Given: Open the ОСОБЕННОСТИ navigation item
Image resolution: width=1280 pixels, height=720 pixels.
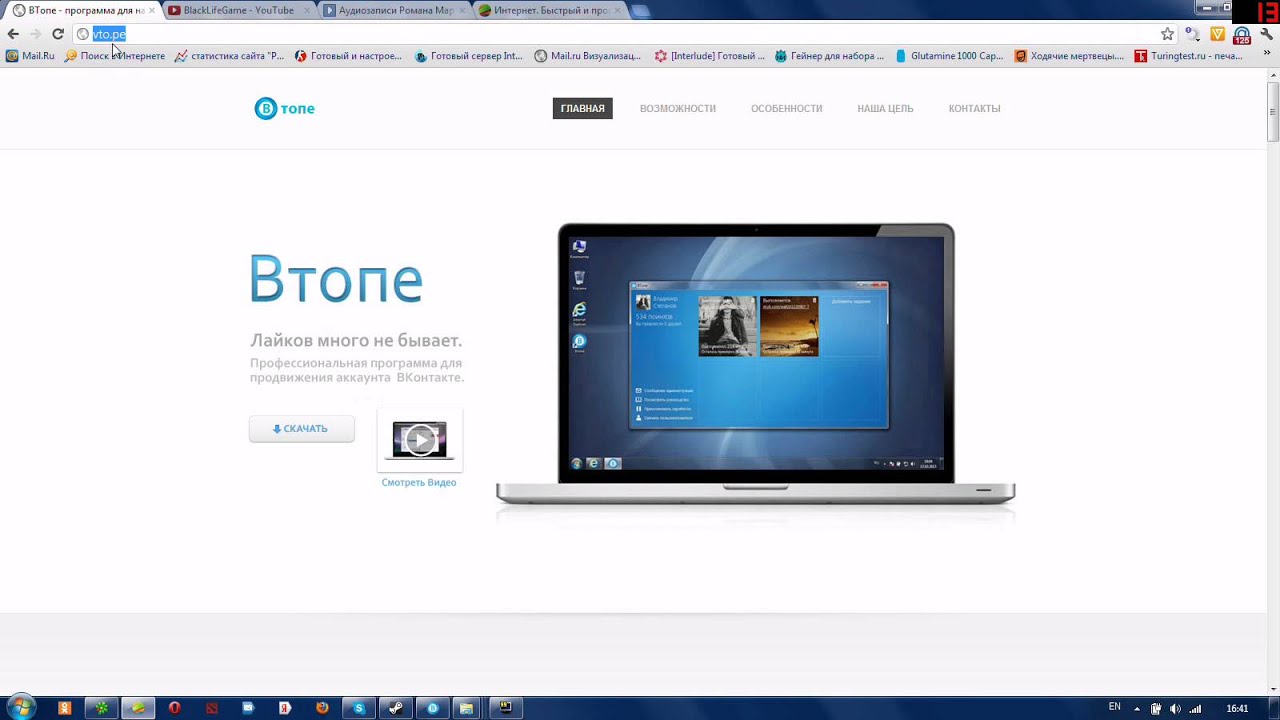Looking at the screenshot, I should [786, 108].
